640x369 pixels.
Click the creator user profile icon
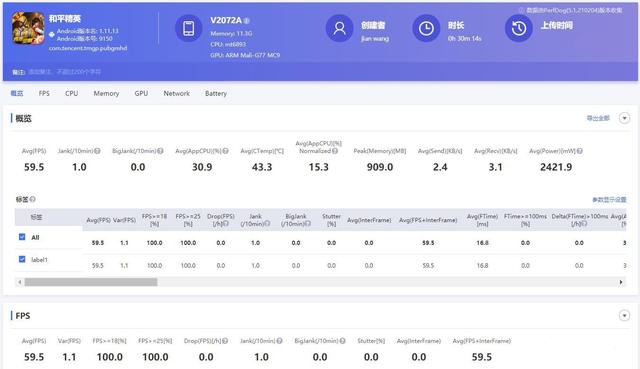(x=339, y=28)
